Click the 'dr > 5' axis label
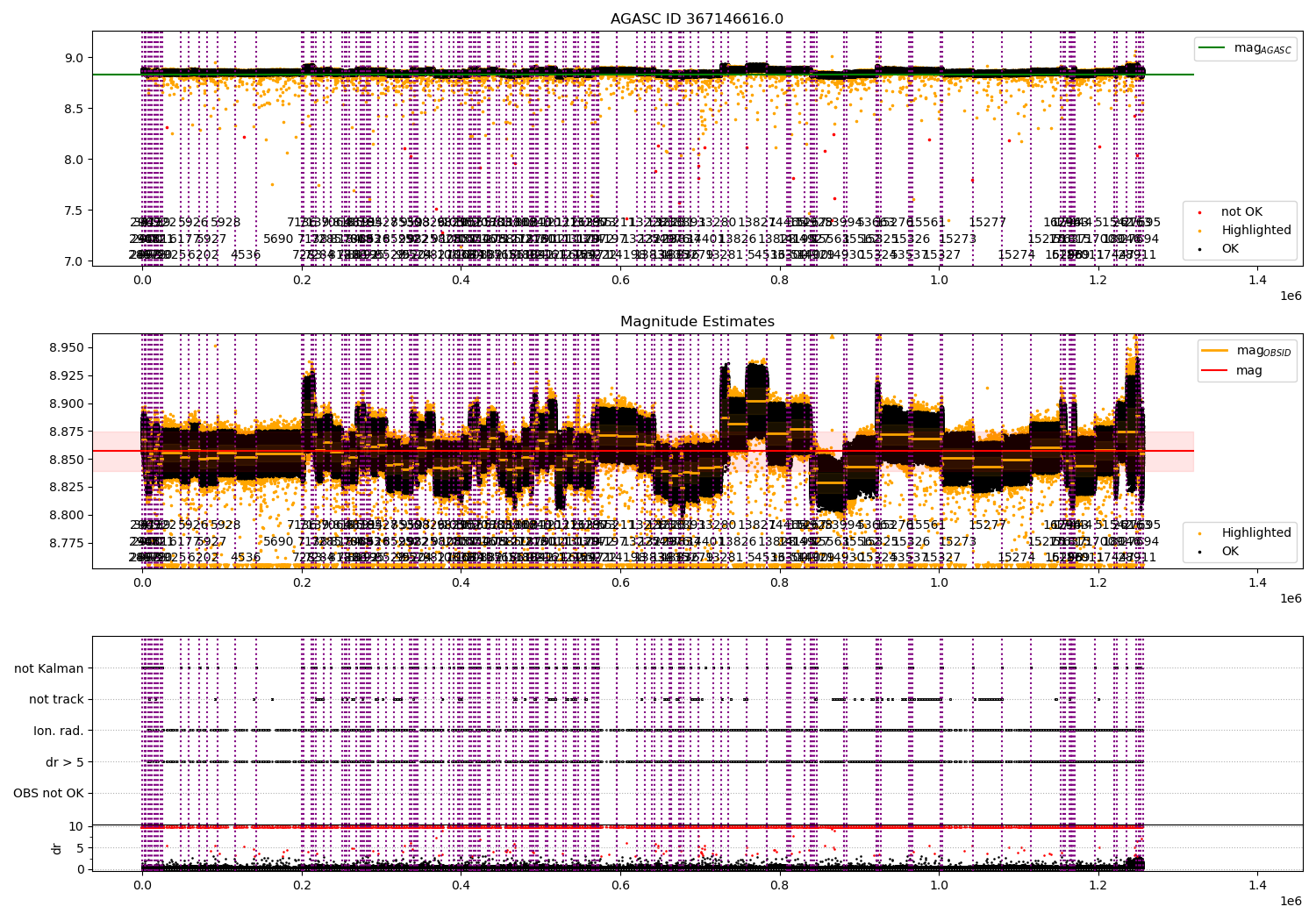This screenshot has width=1316, height=921. [x=65, y=762]
